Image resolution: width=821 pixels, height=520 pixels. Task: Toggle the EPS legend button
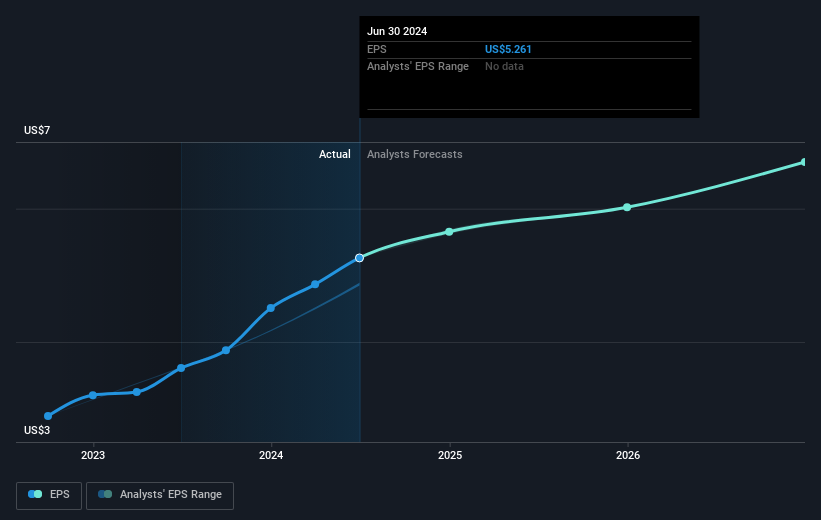pos(49,495)
